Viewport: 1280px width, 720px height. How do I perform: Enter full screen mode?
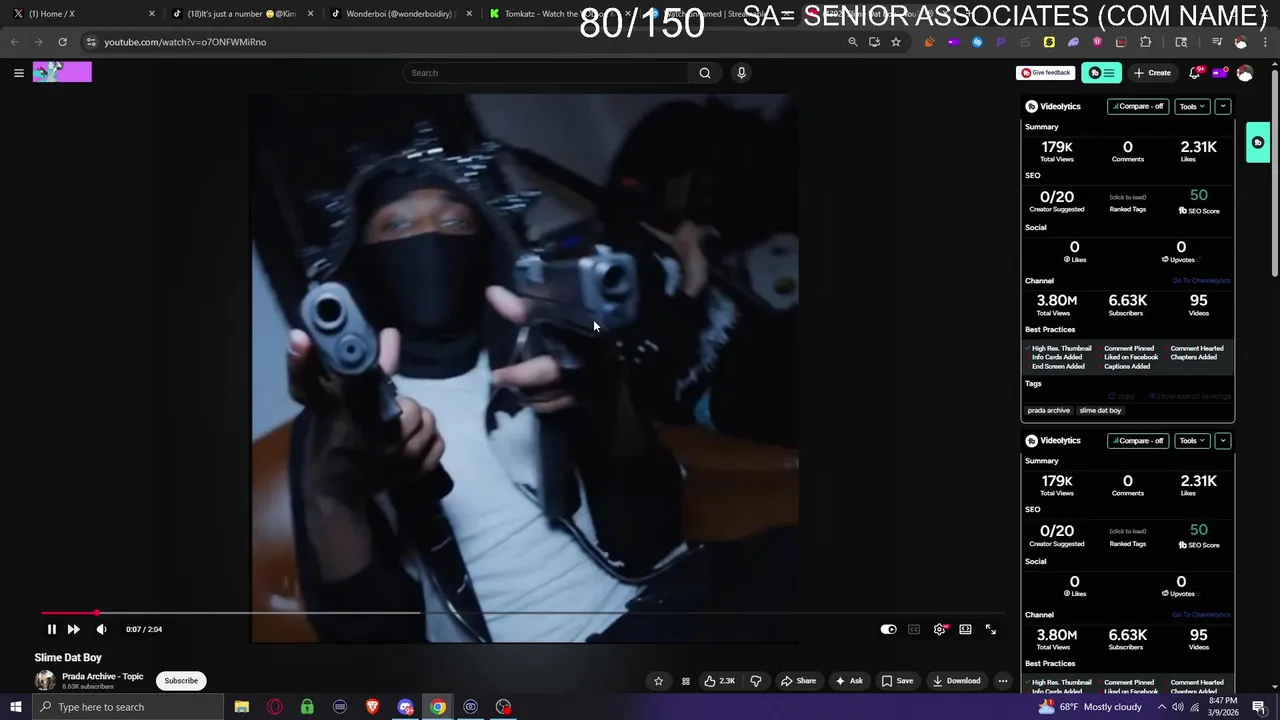(991, 629)
